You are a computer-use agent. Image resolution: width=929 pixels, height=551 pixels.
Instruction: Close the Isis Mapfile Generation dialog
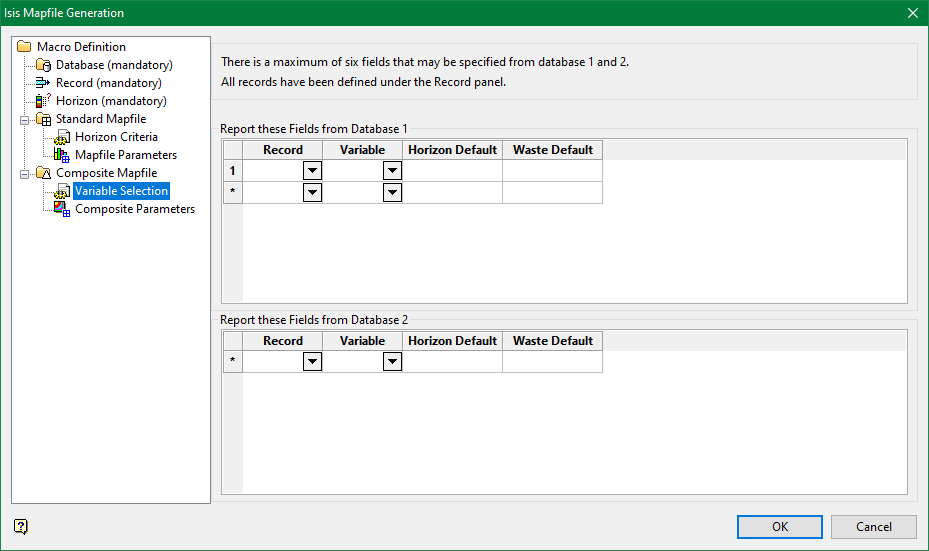(x=913, y=13)
